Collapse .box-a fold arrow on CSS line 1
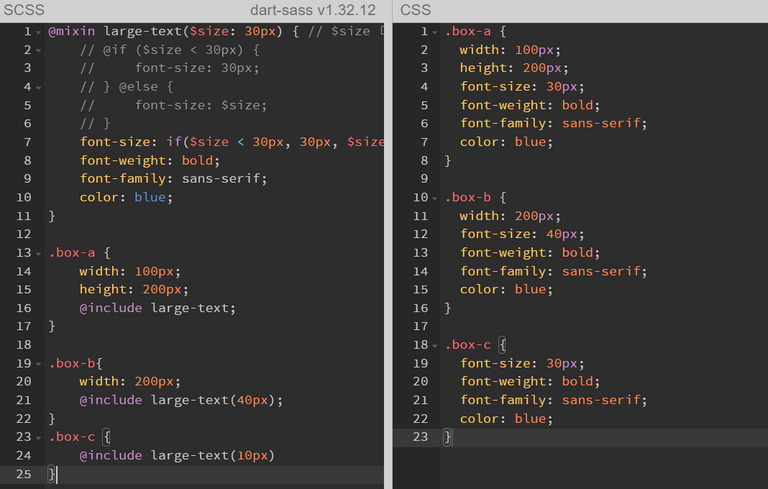The width and height of the screenshot is (768, 489). (x=434, y=32)
